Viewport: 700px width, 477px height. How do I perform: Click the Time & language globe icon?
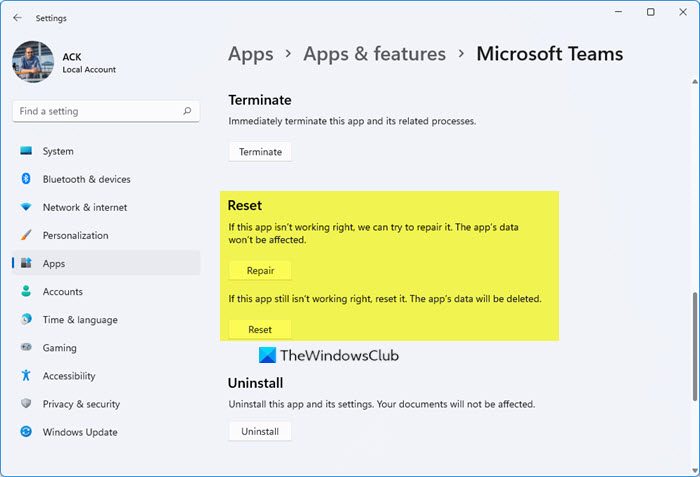26,319
